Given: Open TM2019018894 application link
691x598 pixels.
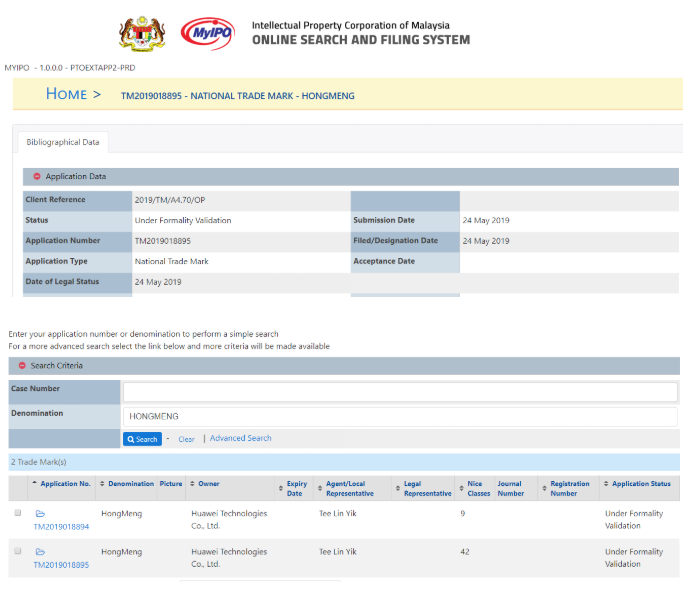Looking at the screenshot, I should pos(61,527).
